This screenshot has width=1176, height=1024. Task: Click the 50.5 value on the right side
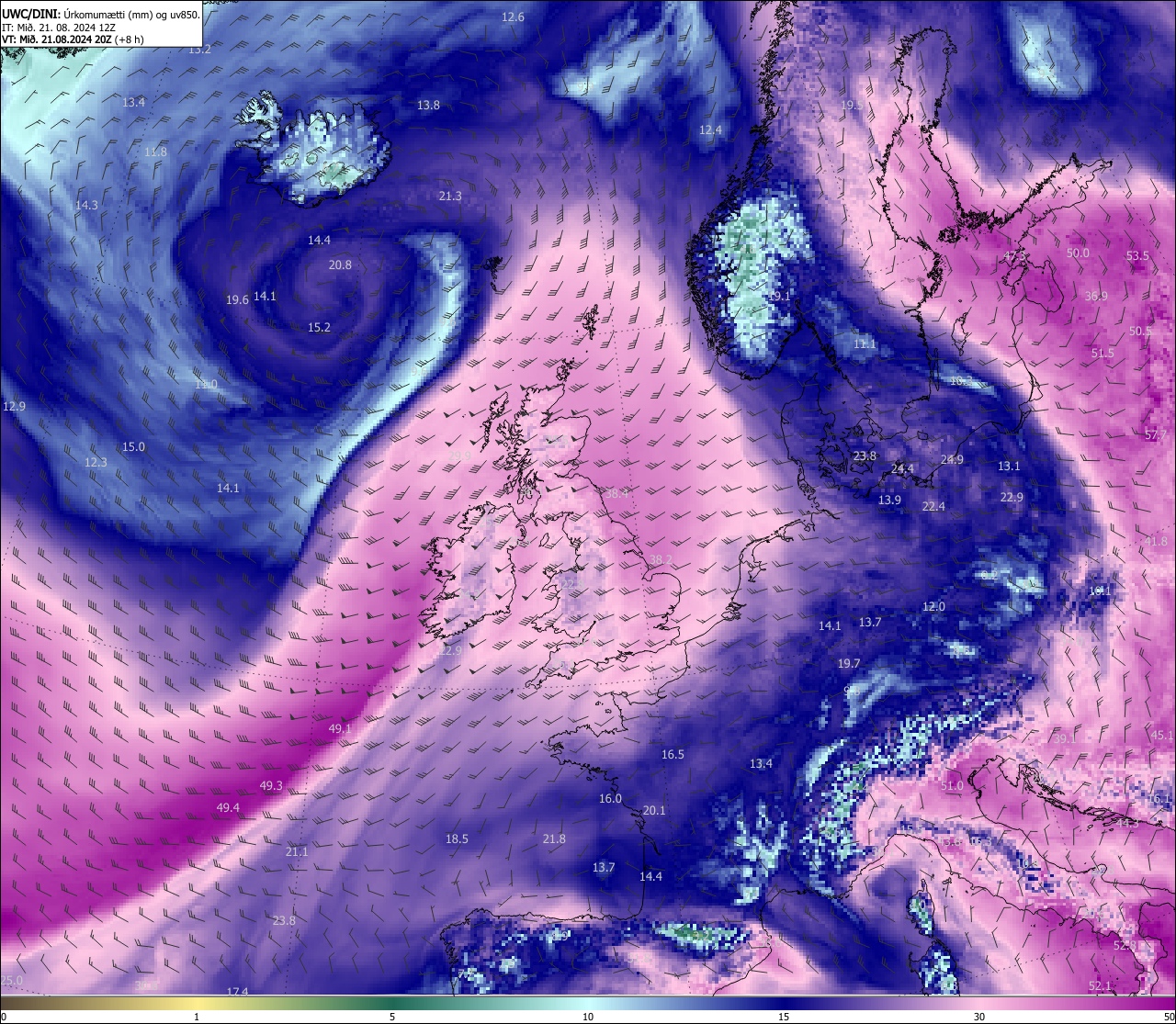coord(1140,332)
